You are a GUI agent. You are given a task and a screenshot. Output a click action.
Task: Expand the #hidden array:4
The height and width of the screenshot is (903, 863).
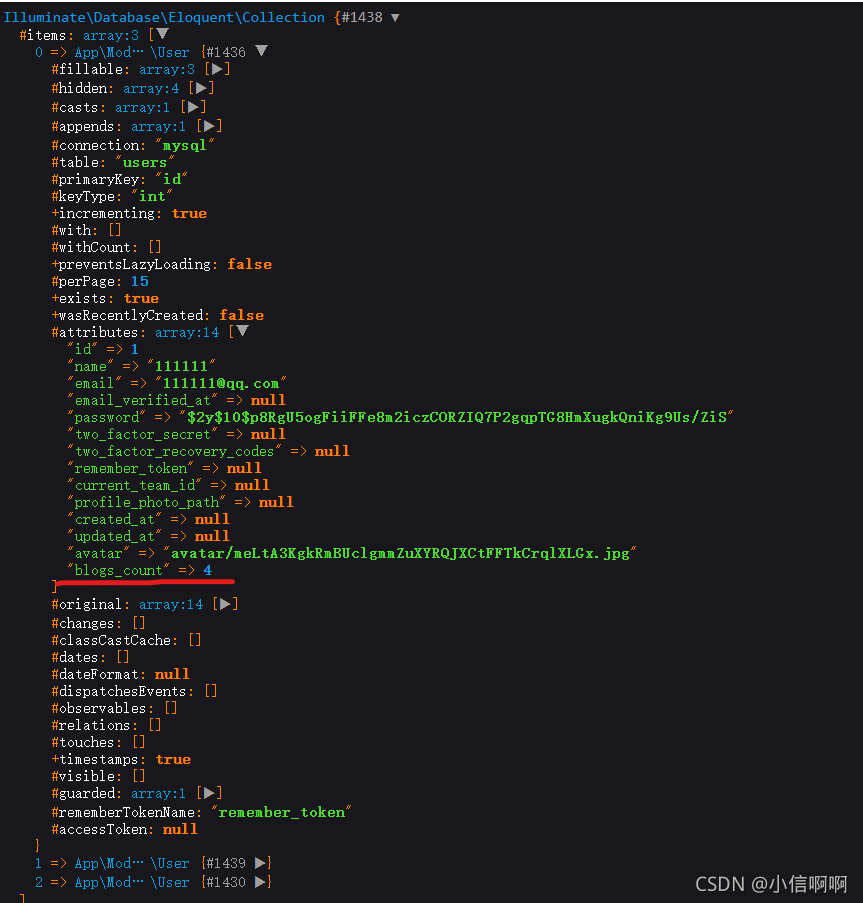201,88
